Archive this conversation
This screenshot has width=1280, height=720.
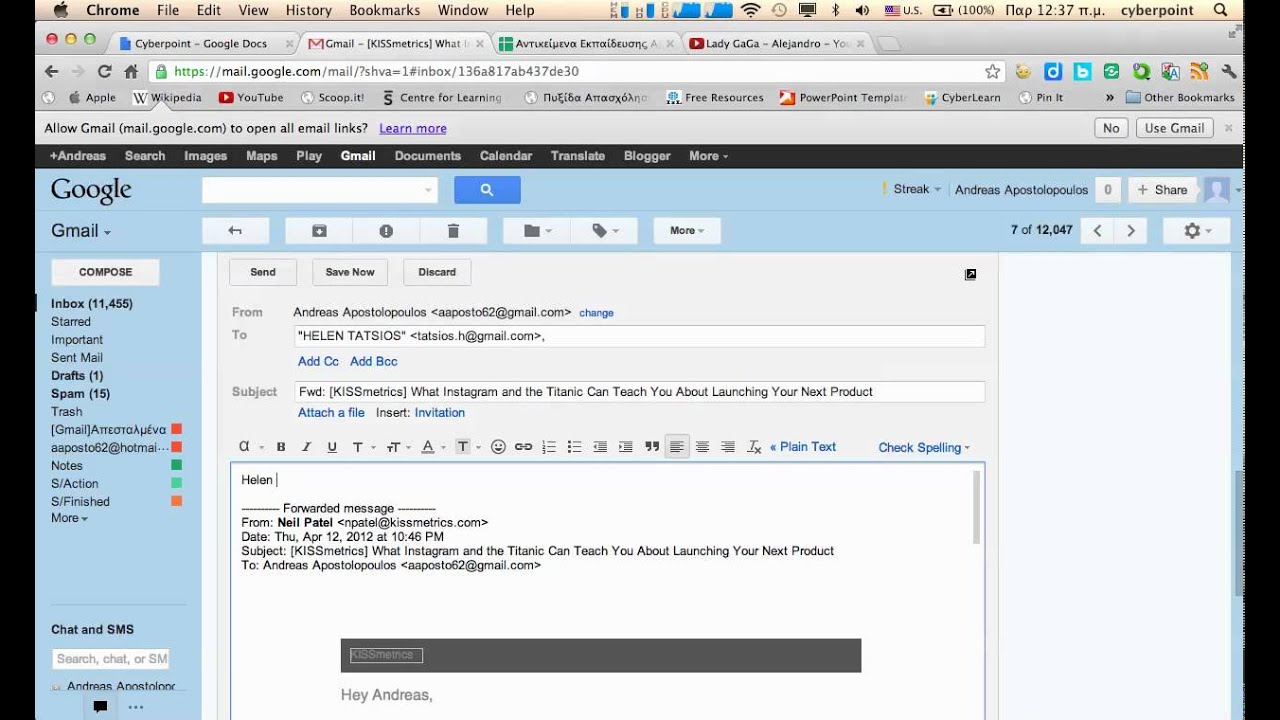[319, 231]
